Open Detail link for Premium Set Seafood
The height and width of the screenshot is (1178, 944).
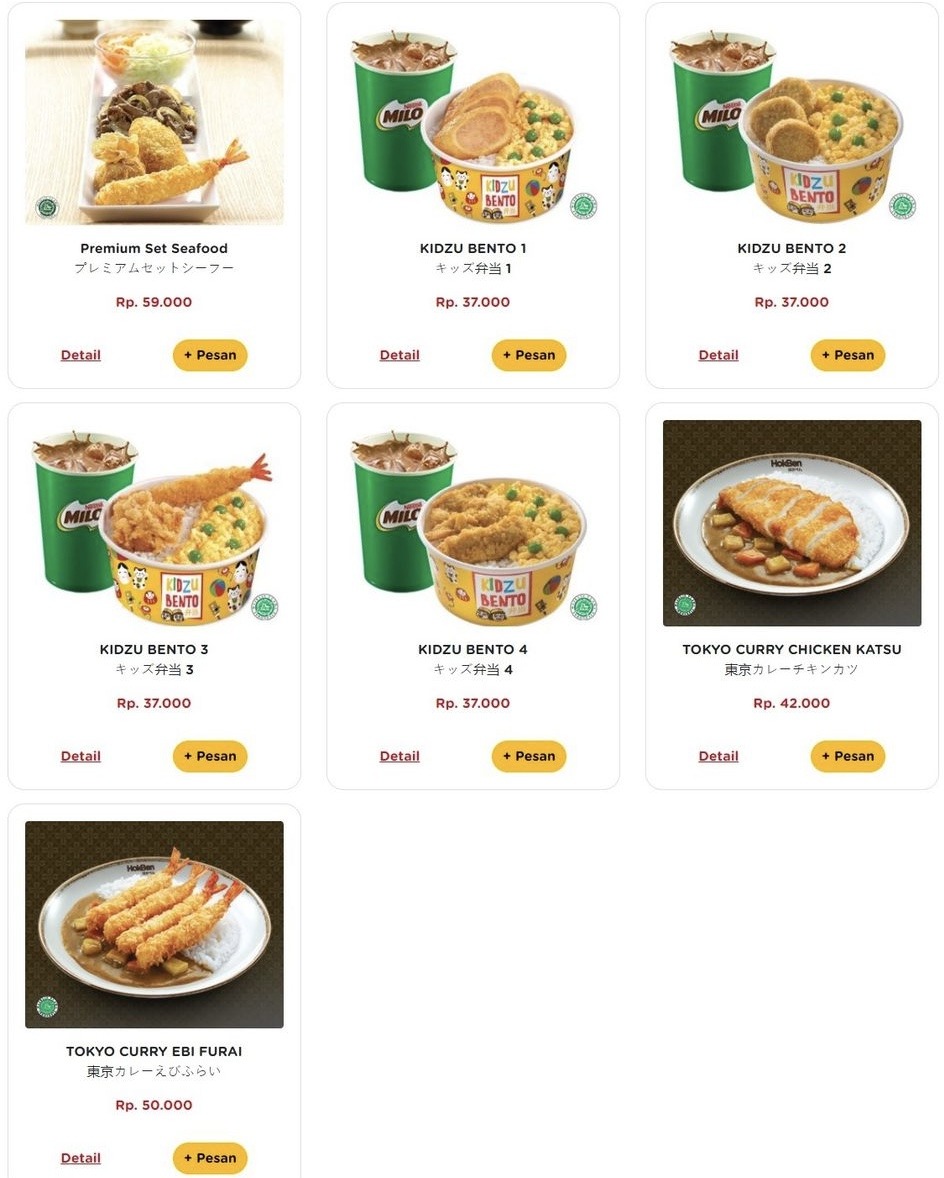click(80, 355)
